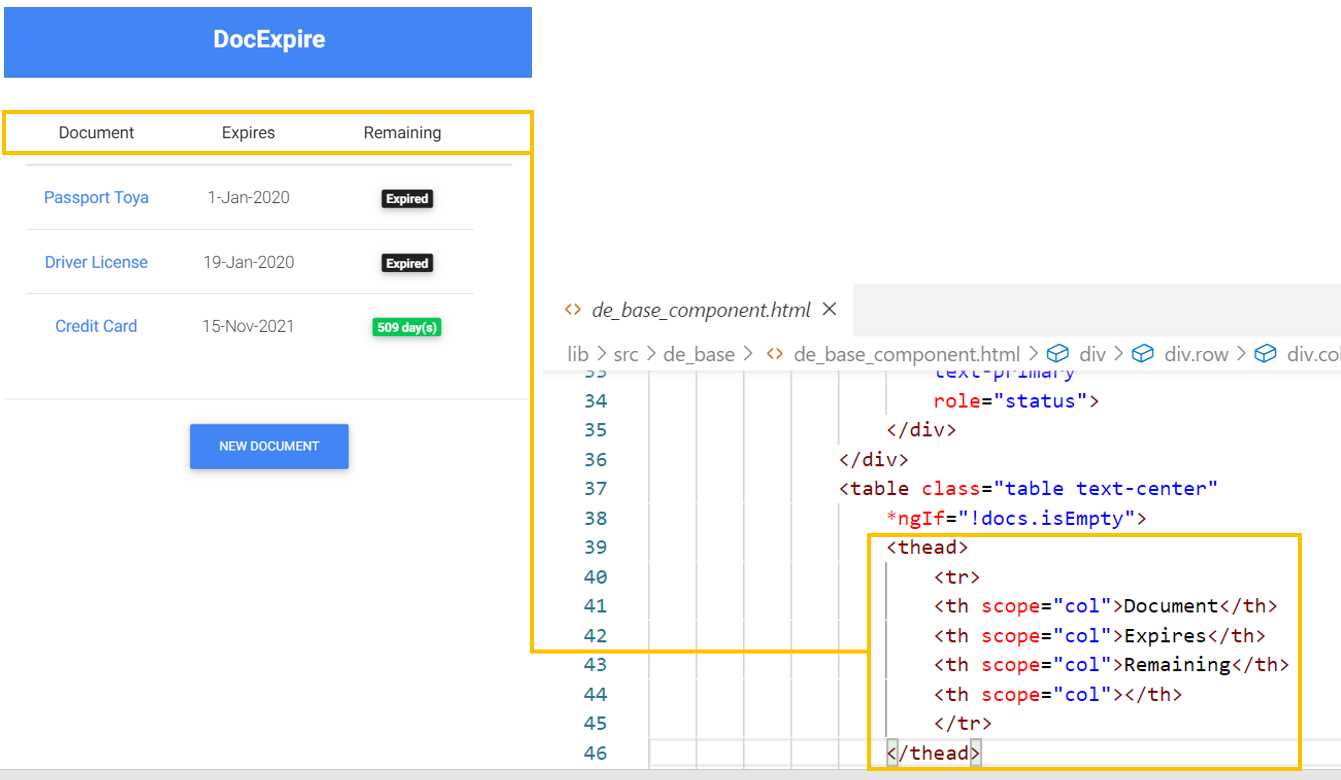
Task: Click the HTML file icon beside de_base_component.html tab
Action: tap(573, 310)
